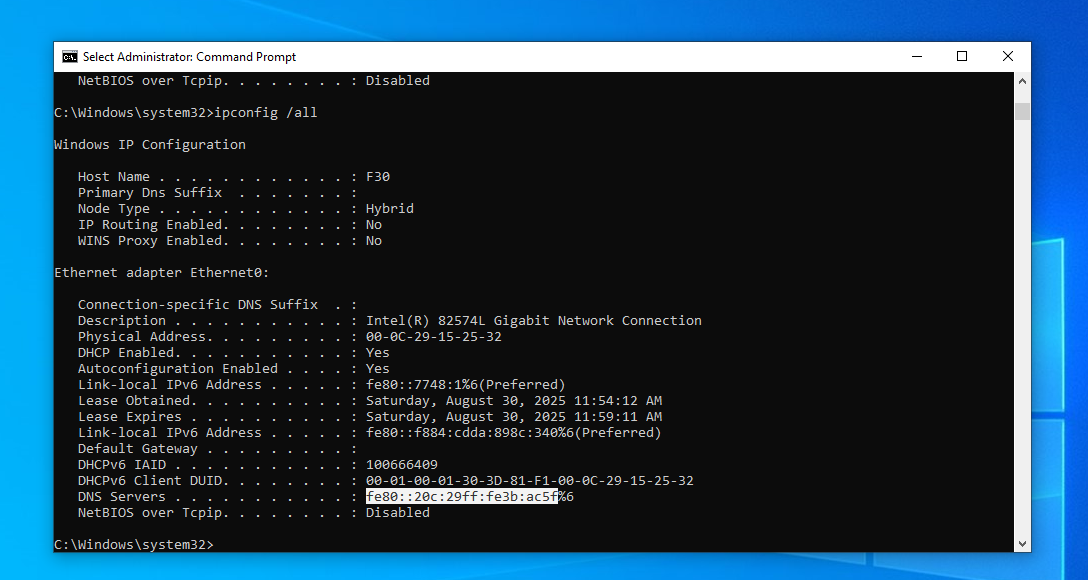Click the DHCPv6 IAID value '100666409'
Screen dimensions: 1088x580
[x=402, y=465]
